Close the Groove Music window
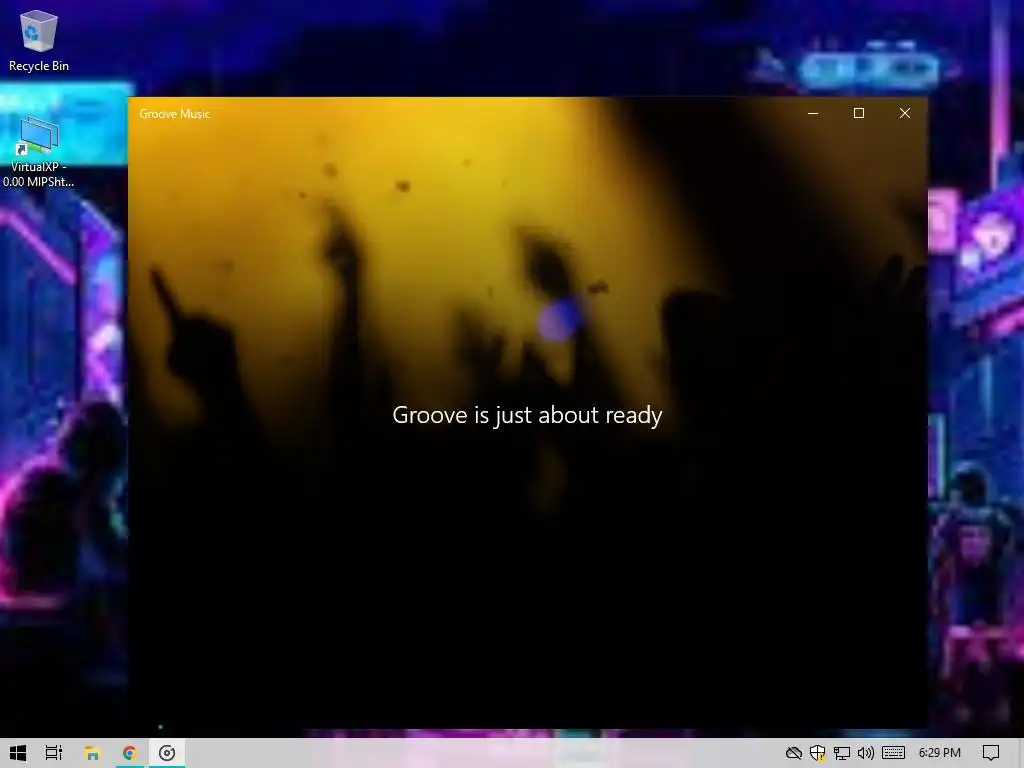 pos(904,113)
